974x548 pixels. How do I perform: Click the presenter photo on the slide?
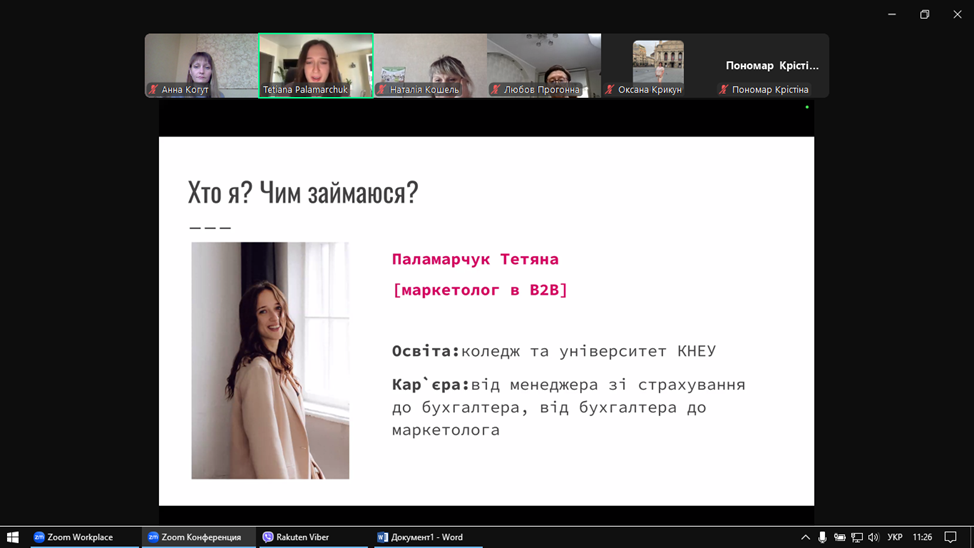click(270, 360)
